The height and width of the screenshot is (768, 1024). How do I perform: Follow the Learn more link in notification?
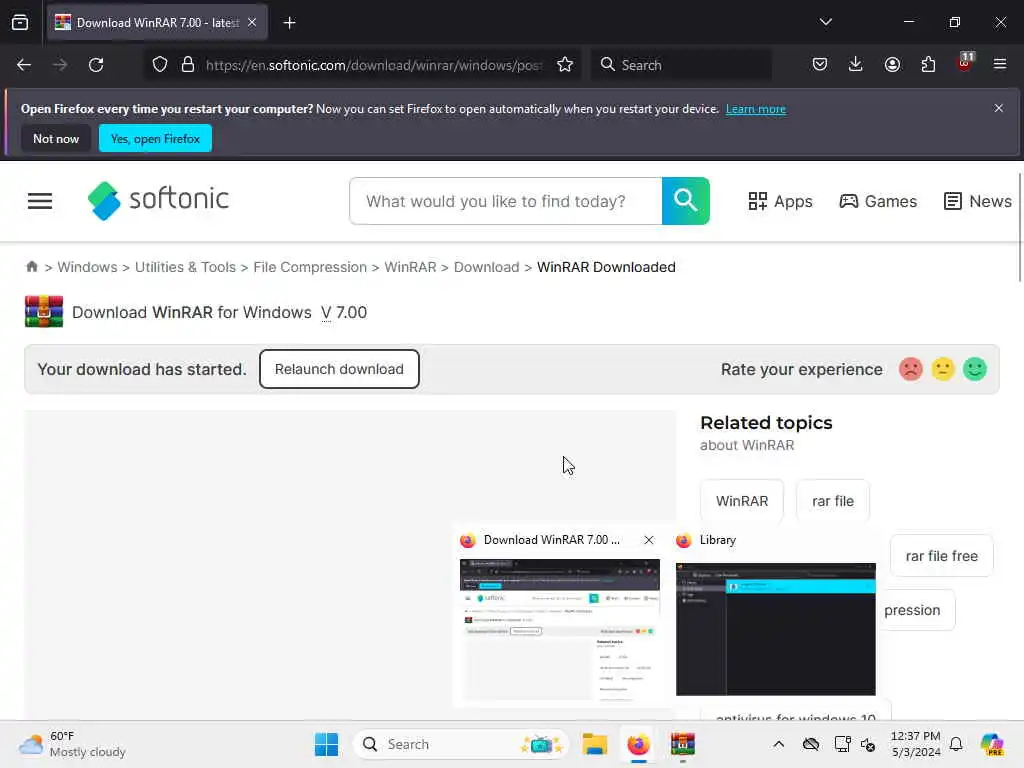[756, 109]
